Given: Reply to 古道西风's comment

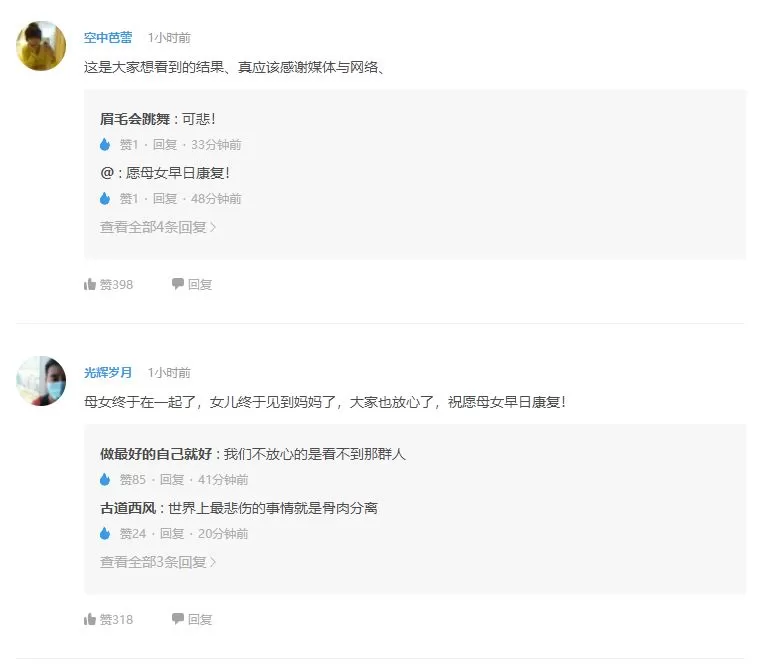Looking at the screenshot, I should 172,533.
